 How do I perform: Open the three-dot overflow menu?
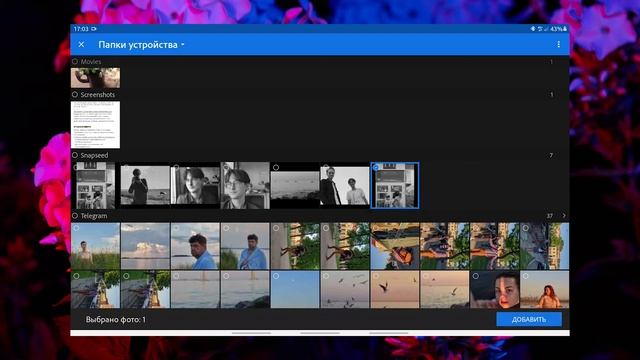click(558, 44)
